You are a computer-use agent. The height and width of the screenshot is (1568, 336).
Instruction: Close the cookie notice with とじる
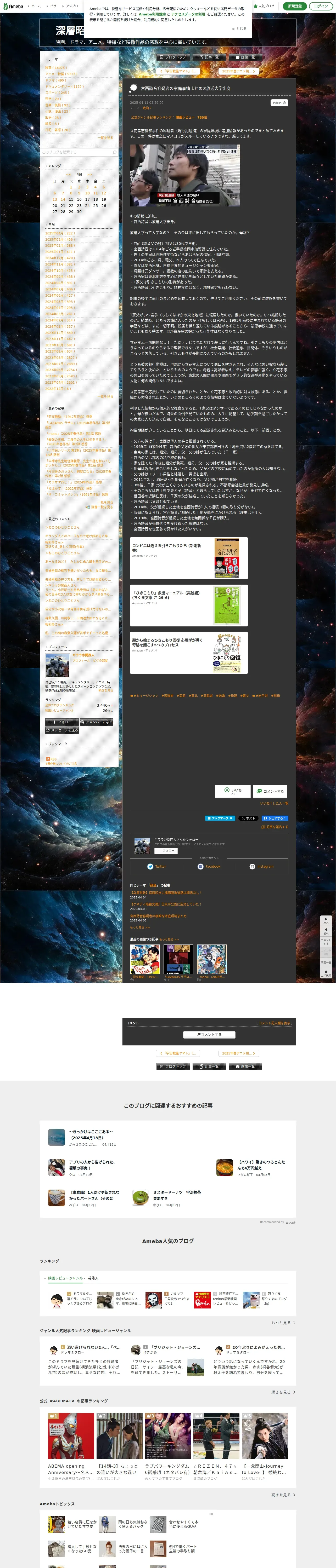coord(239,28)
